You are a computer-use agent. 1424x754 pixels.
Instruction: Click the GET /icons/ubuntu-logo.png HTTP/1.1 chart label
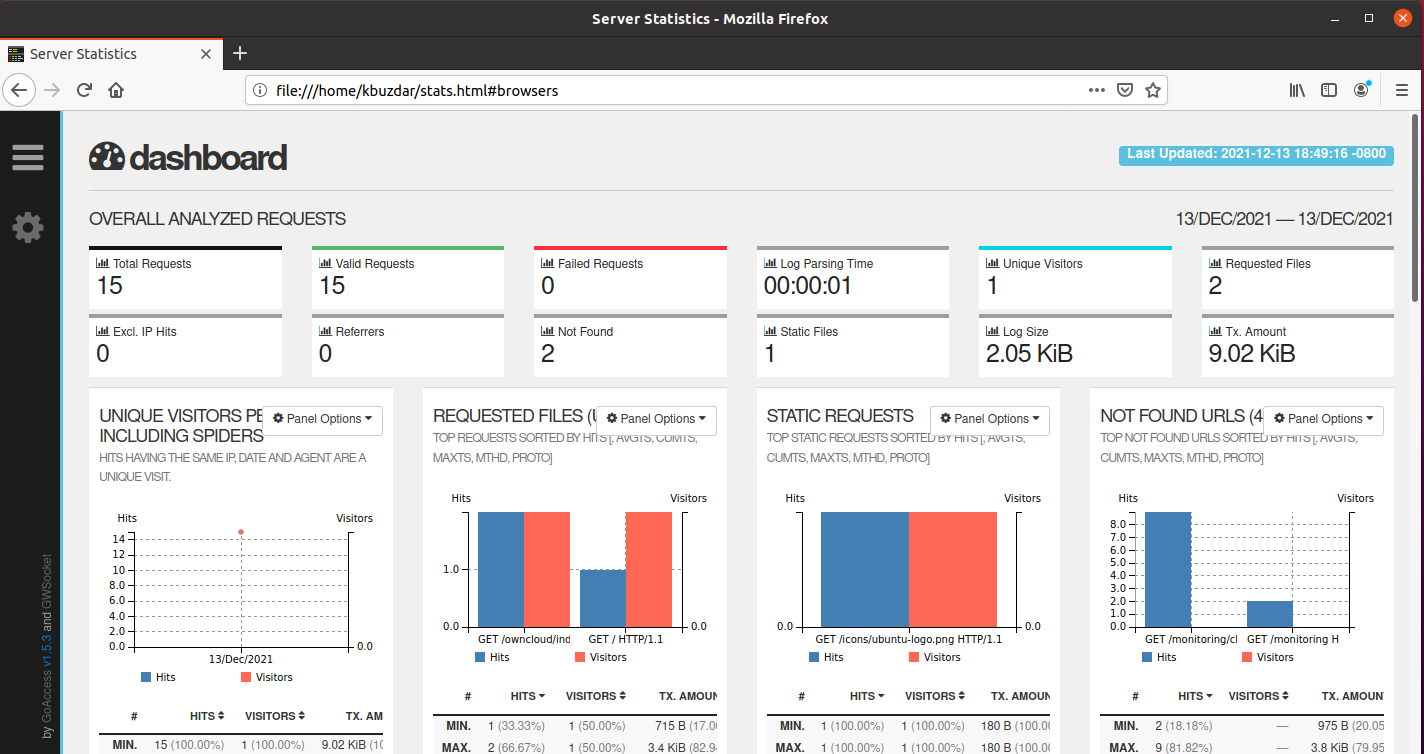908,639
